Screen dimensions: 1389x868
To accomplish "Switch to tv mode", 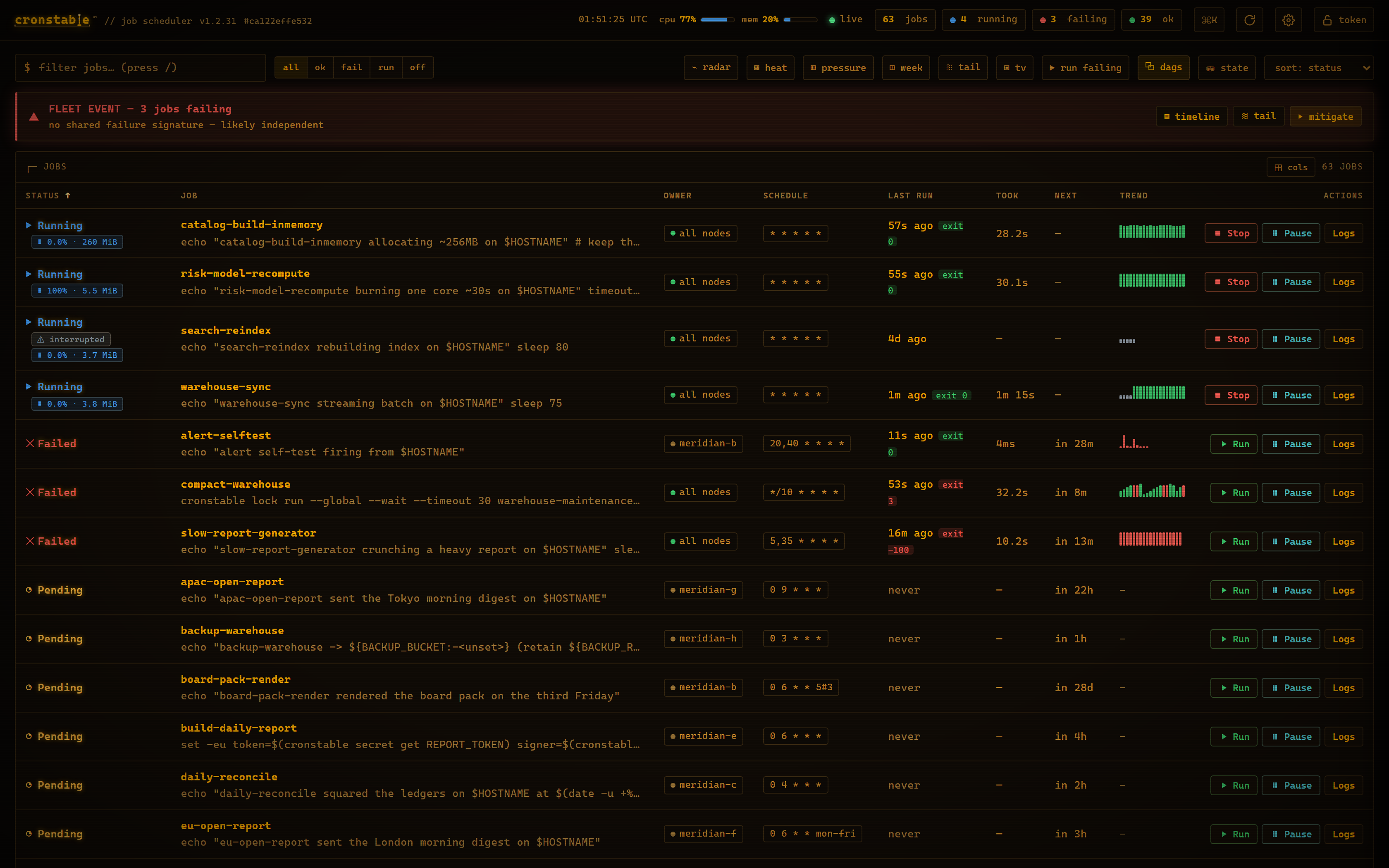I will [x=1015, y=68].
